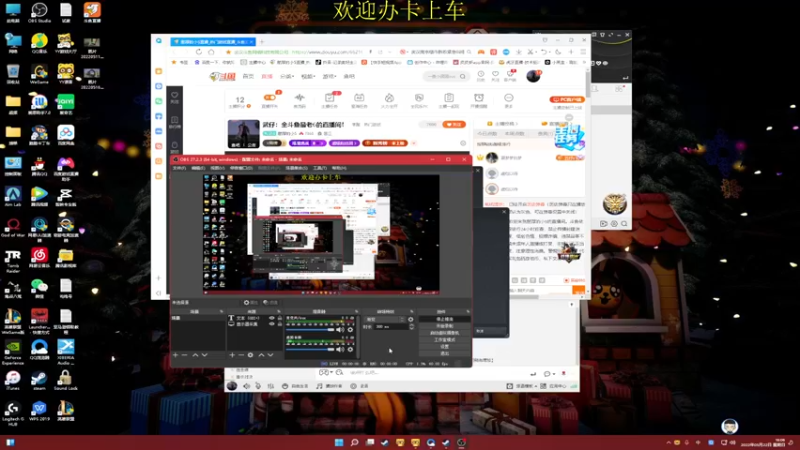Adjust the first audio channel volume slider in OBS
800x450 pixels.
[x=310, y=330]
